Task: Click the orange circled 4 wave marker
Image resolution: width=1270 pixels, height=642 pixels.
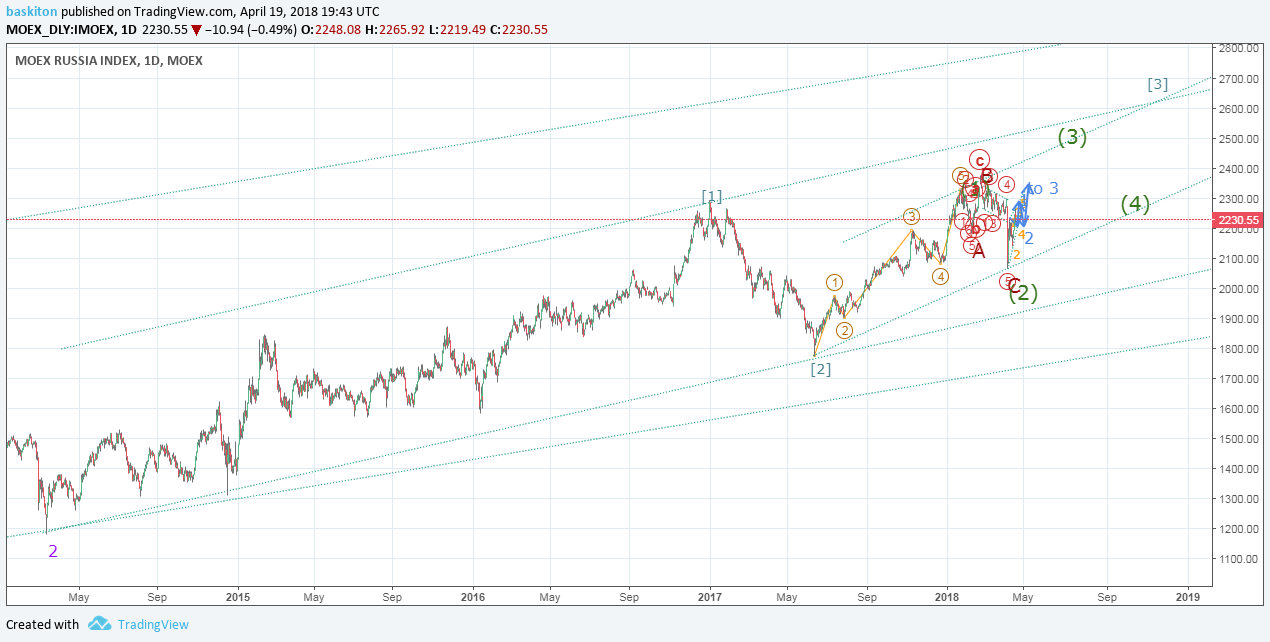Action: click(x=940, y=276)
